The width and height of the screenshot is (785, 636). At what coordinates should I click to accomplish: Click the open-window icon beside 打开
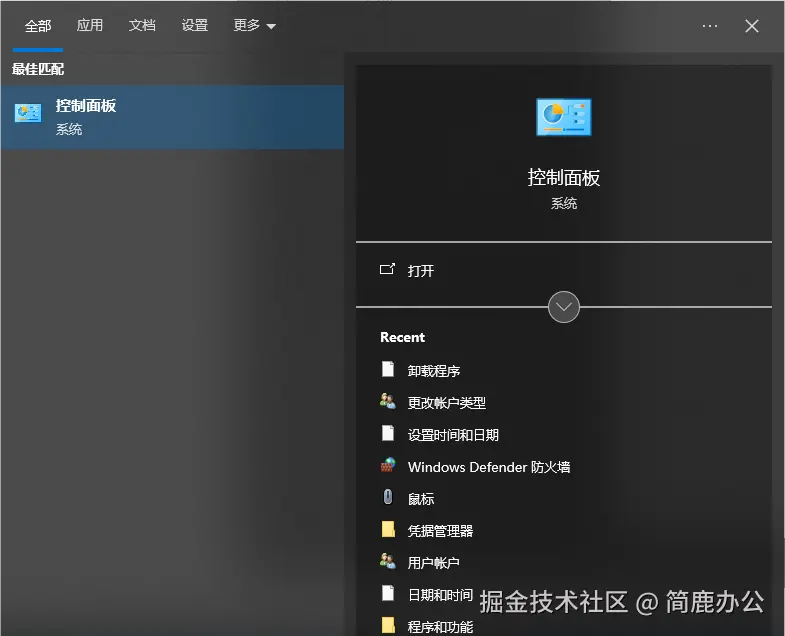tap(387, 269)
